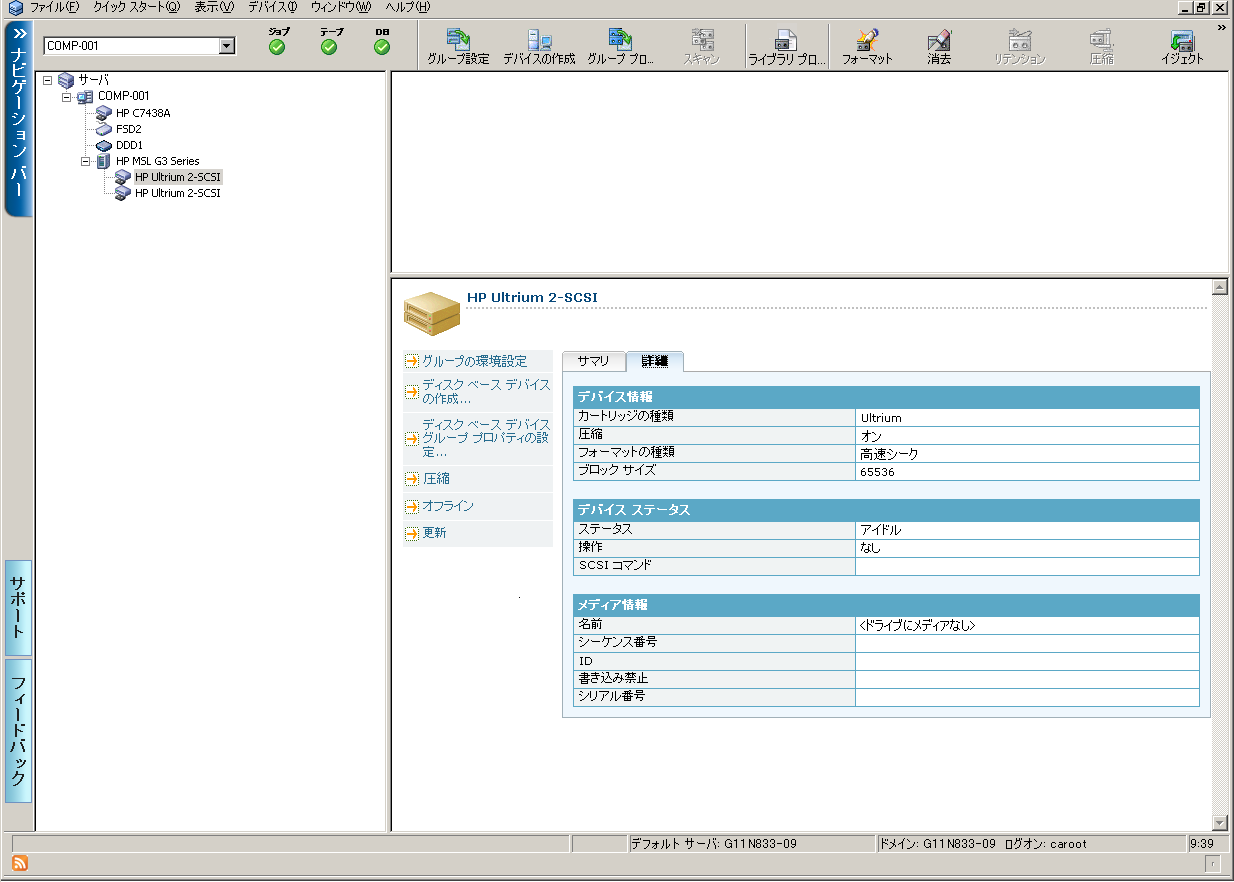Click the ライブラリ プロ... toolbar icon
This screenshot has width=1234, height=882.
[x=787, y=47]
